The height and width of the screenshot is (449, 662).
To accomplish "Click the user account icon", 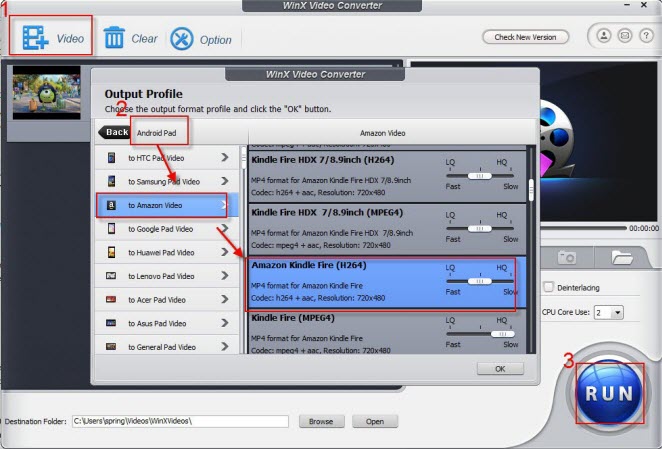I will pyautogui.click(x=604, y=35).
